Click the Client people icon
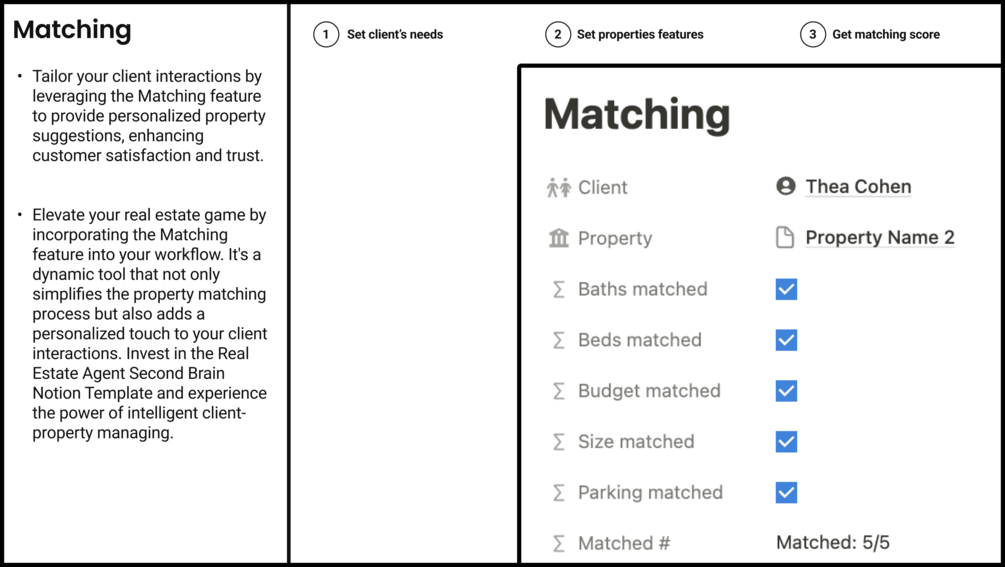The width and height of the screenshot is (1005, 567). [x=558, y=187]
